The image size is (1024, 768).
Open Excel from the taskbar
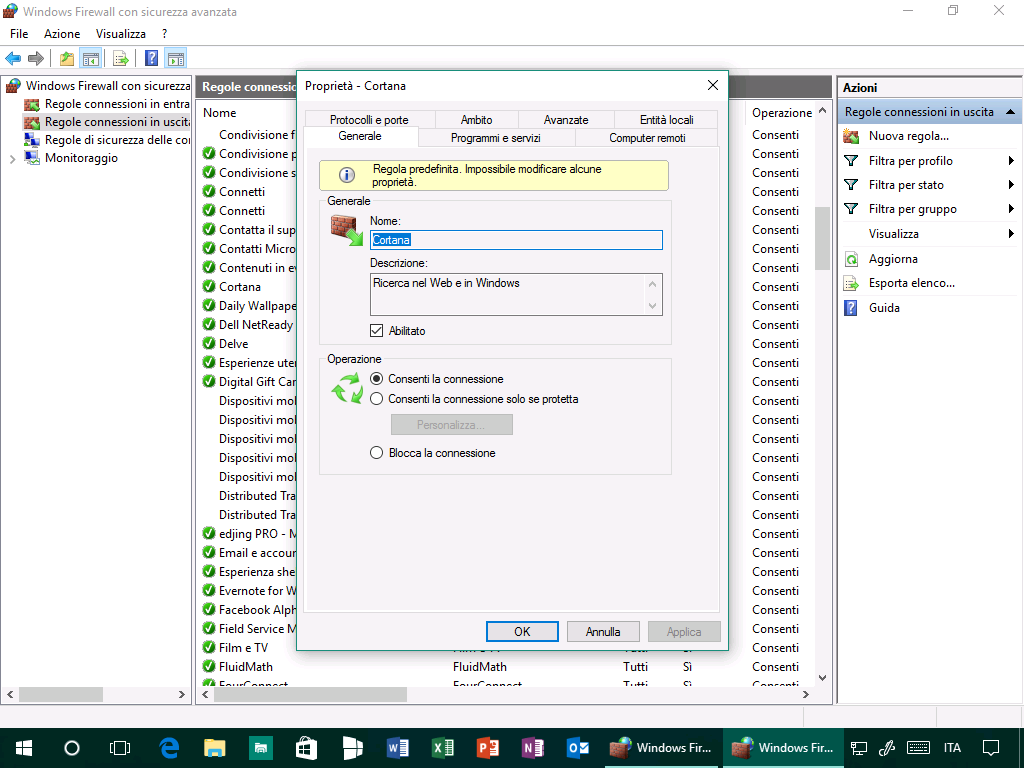[x=443, y=748]
